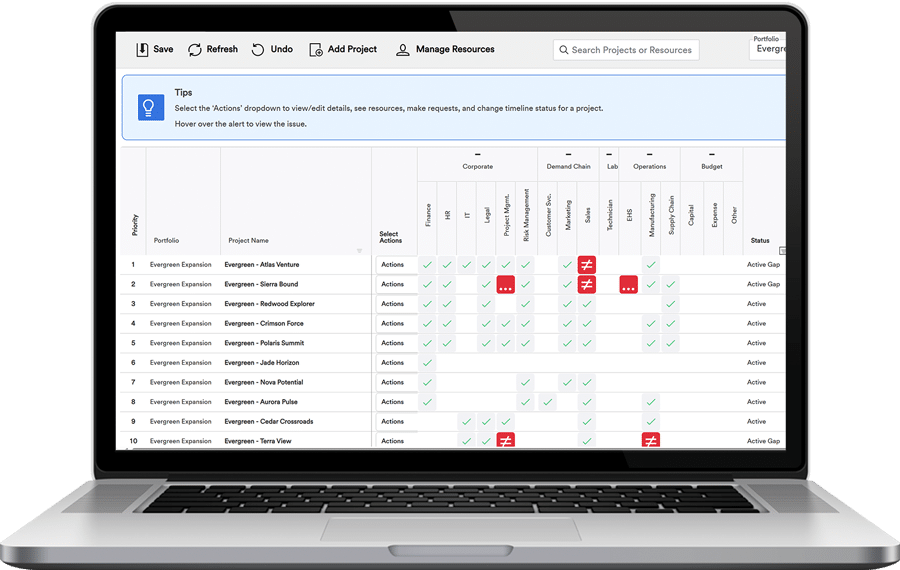Open the Project Name column filter
Viewport: 900px width, 570px height.
[360, 251]
